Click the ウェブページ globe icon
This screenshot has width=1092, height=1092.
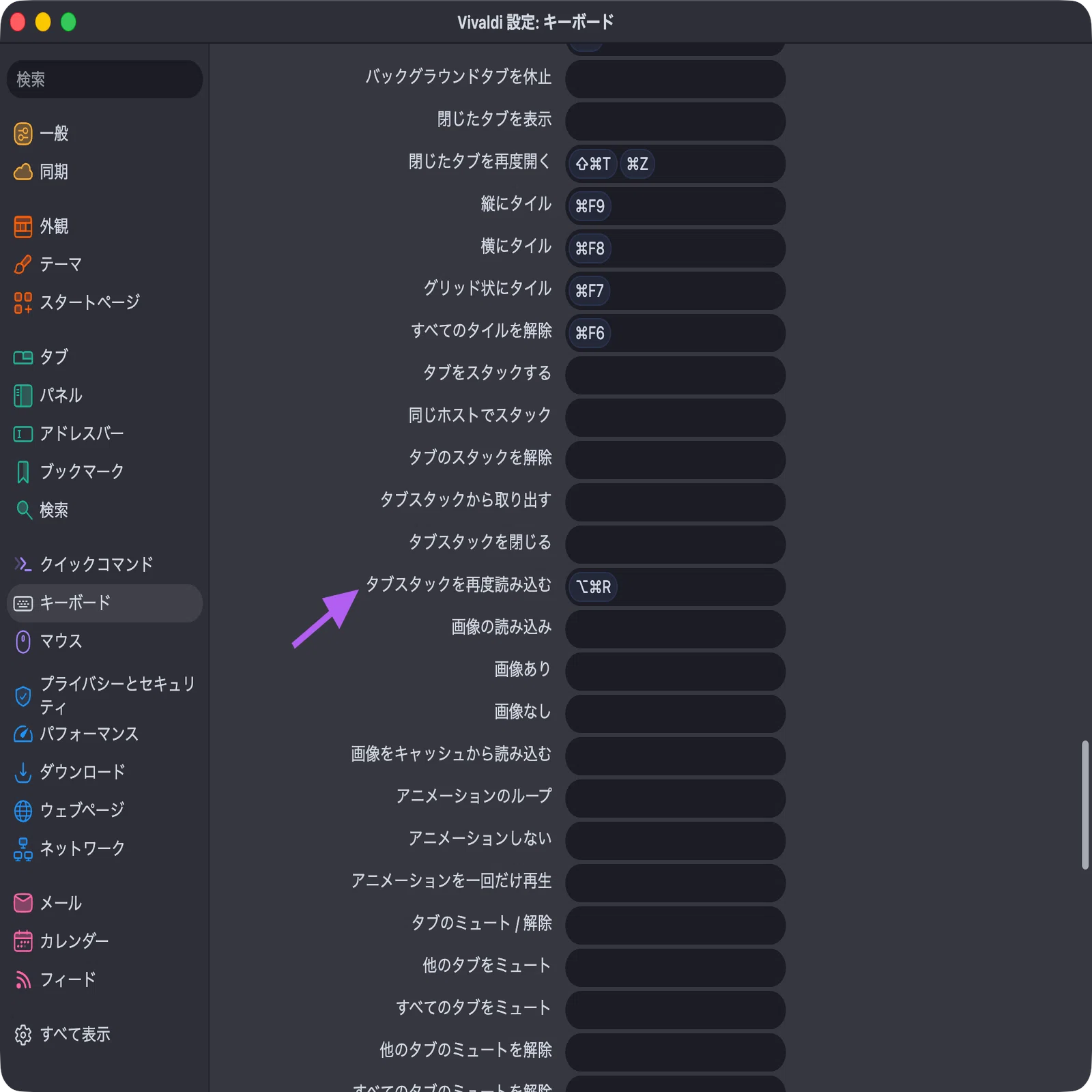23,811
